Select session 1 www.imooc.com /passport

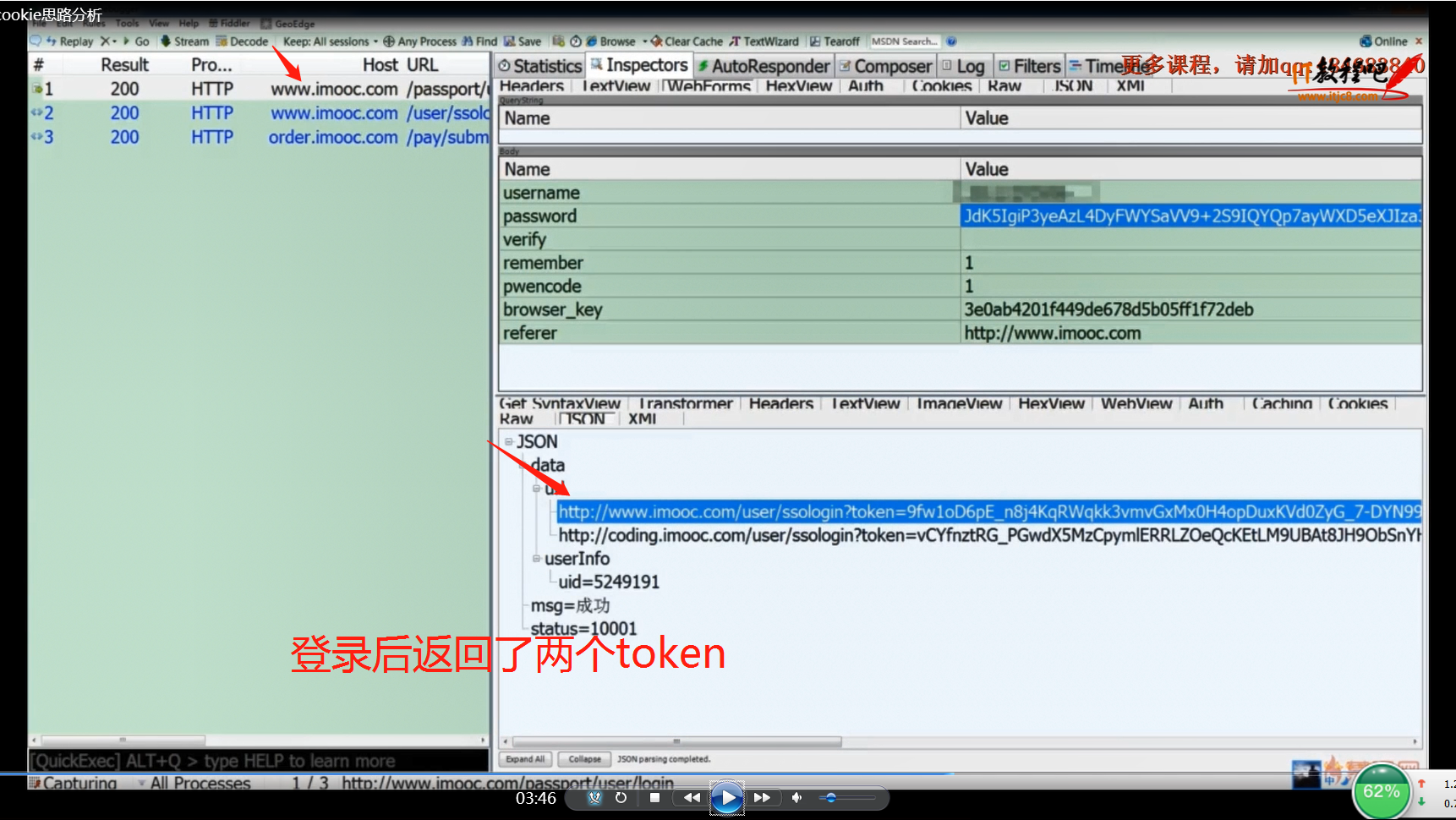(x=260, y=89)
